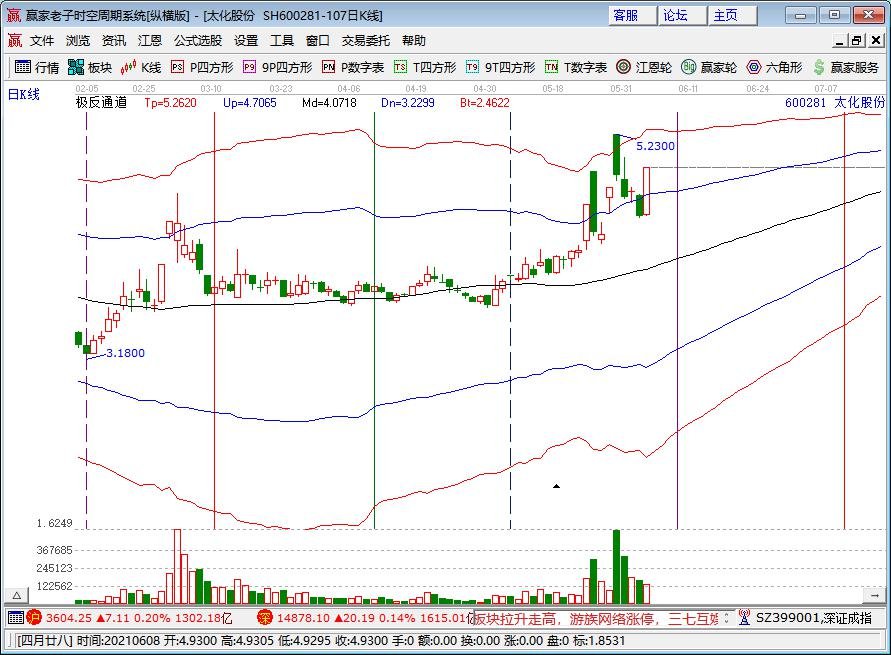Open the T四方形 tool
This screenshot has width=891, height=655.
[425, 67]
